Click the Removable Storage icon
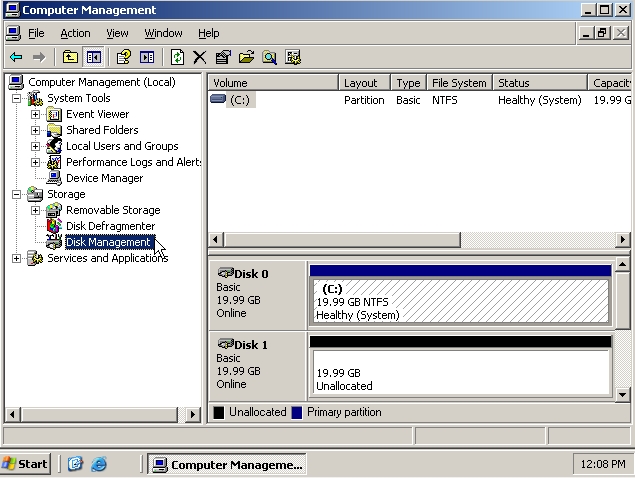This screenshot has height=478, width=635. [53, 210]
